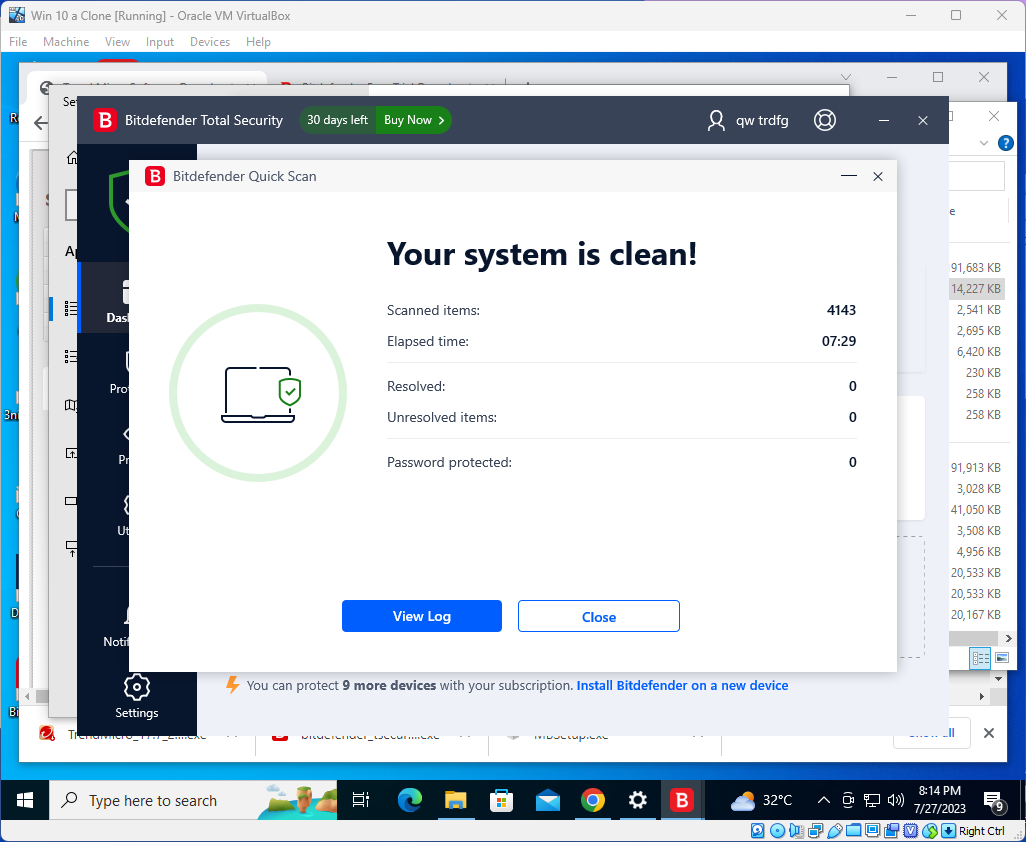
Task: Open weather widget showing 32°C
Action: click(x=761, y=800)
